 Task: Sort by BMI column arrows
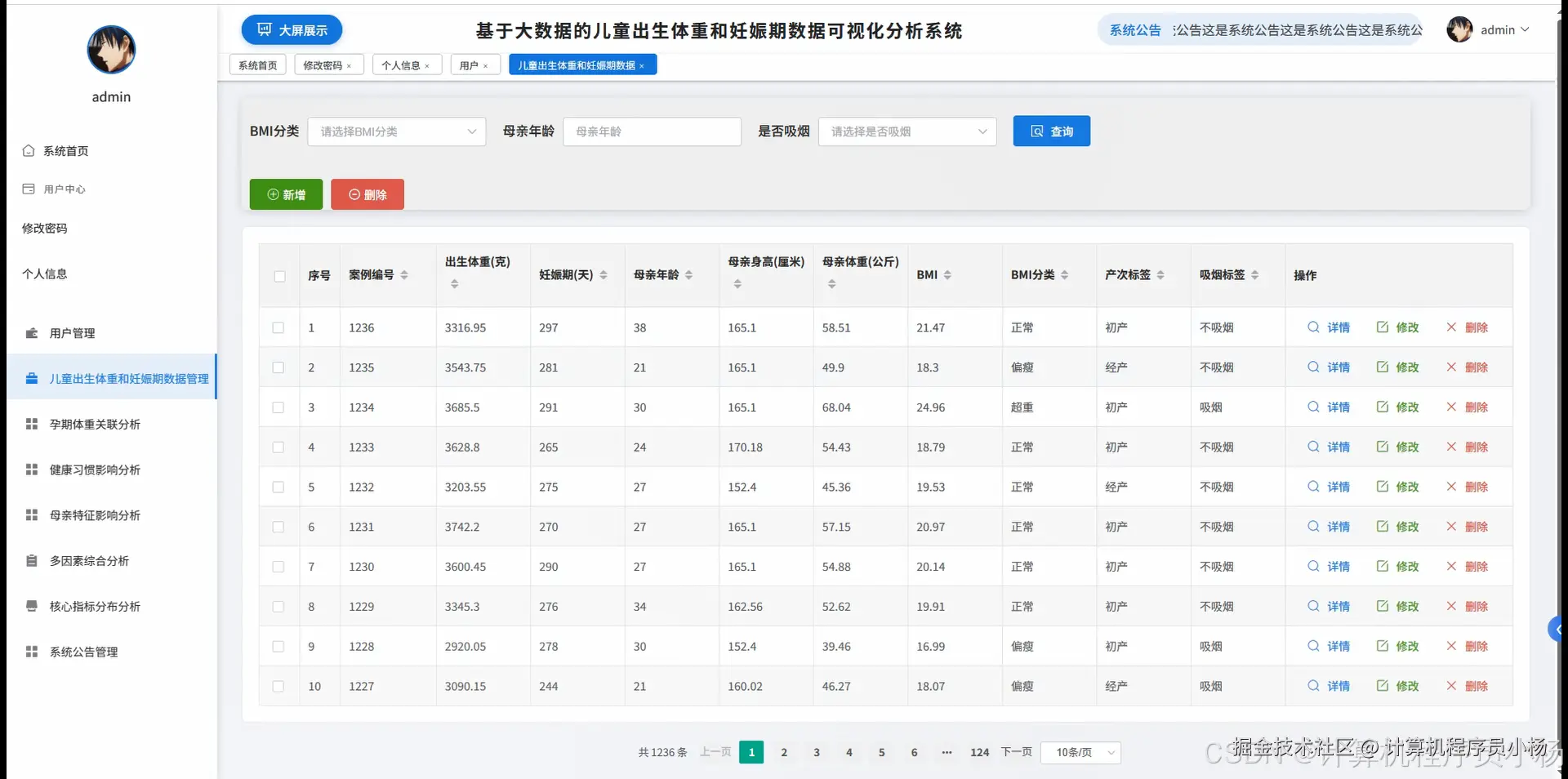point(947,275)
